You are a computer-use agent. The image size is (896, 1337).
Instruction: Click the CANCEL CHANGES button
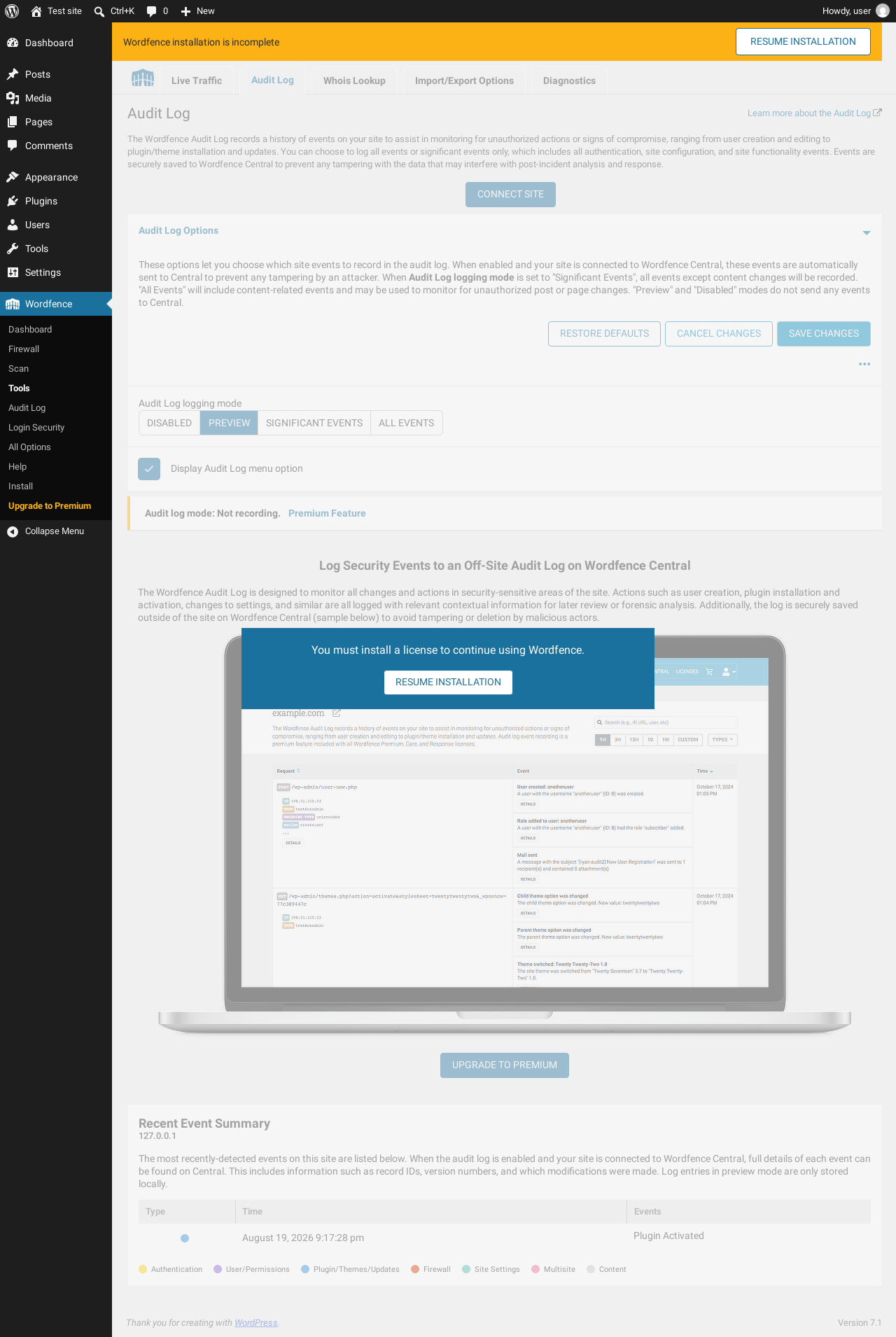pyautogui.click(x=719, y=334)
